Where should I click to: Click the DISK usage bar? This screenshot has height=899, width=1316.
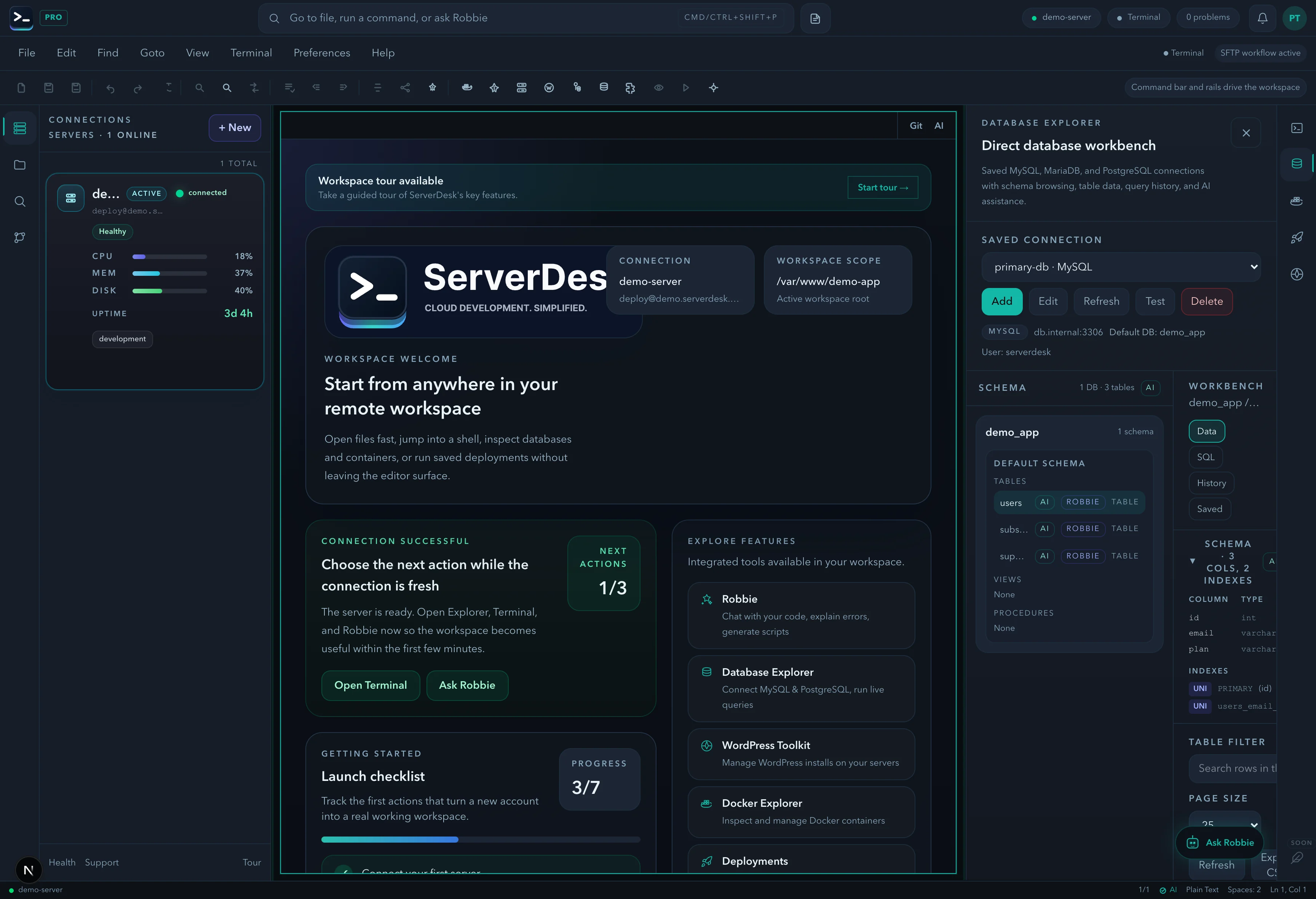click(x=170, y=291)
